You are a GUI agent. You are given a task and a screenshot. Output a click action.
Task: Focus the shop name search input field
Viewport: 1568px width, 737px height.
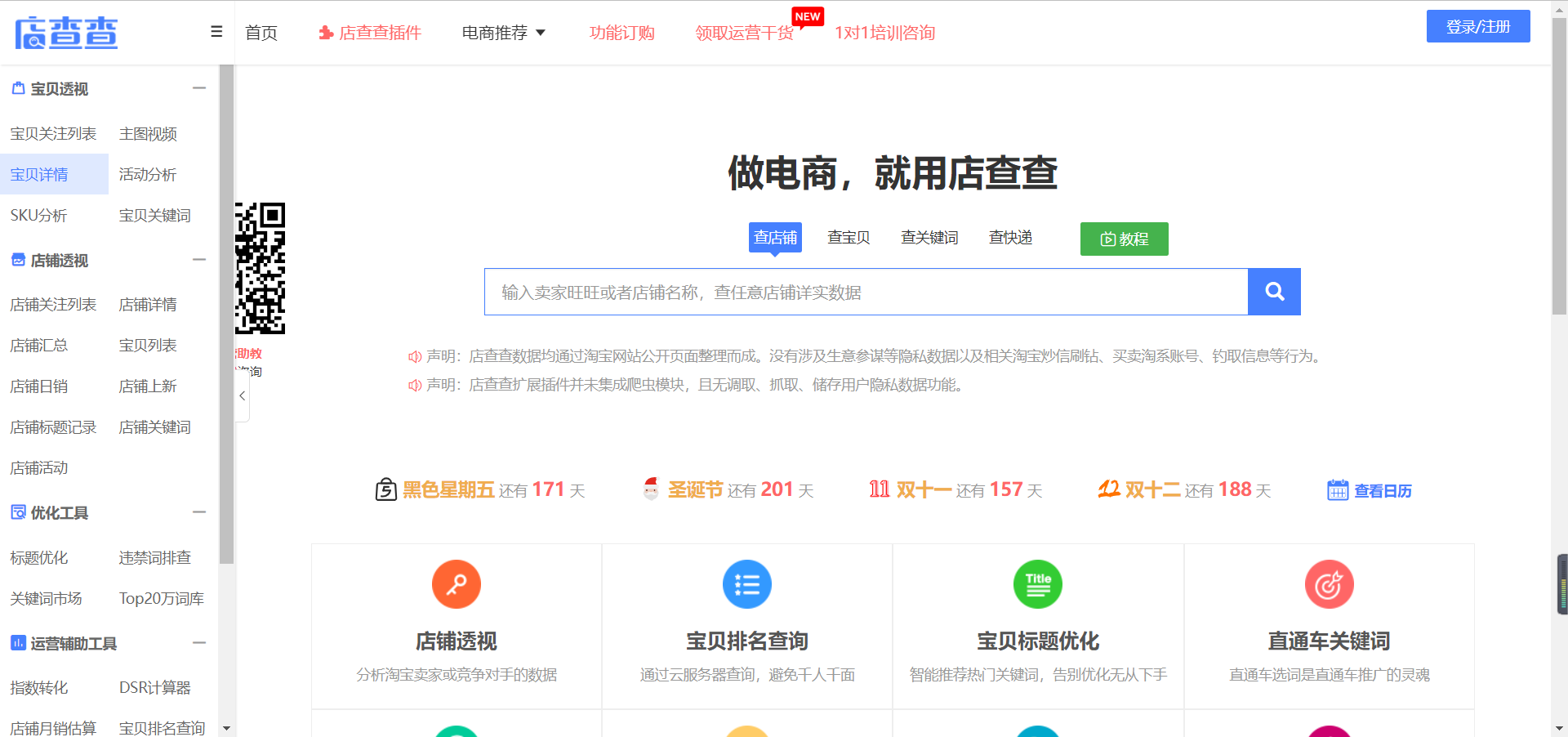866,292
